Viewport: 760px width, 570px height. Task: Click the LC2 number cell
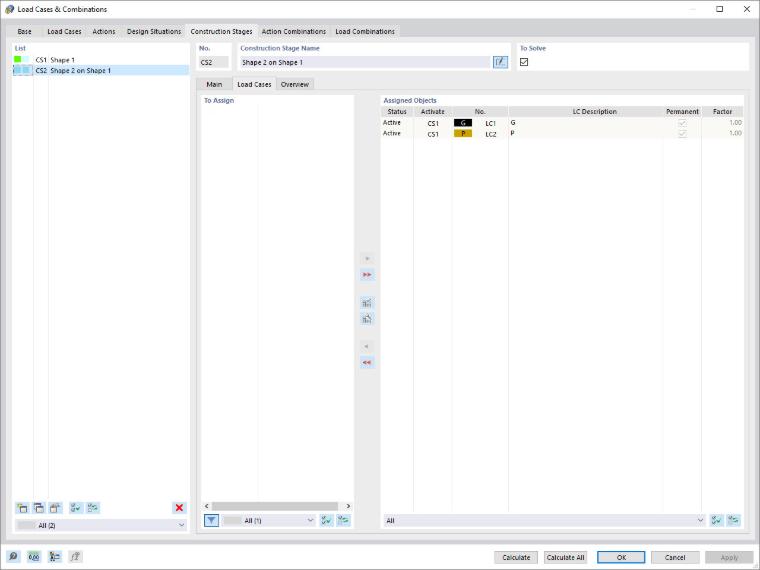tap(491, 134)
